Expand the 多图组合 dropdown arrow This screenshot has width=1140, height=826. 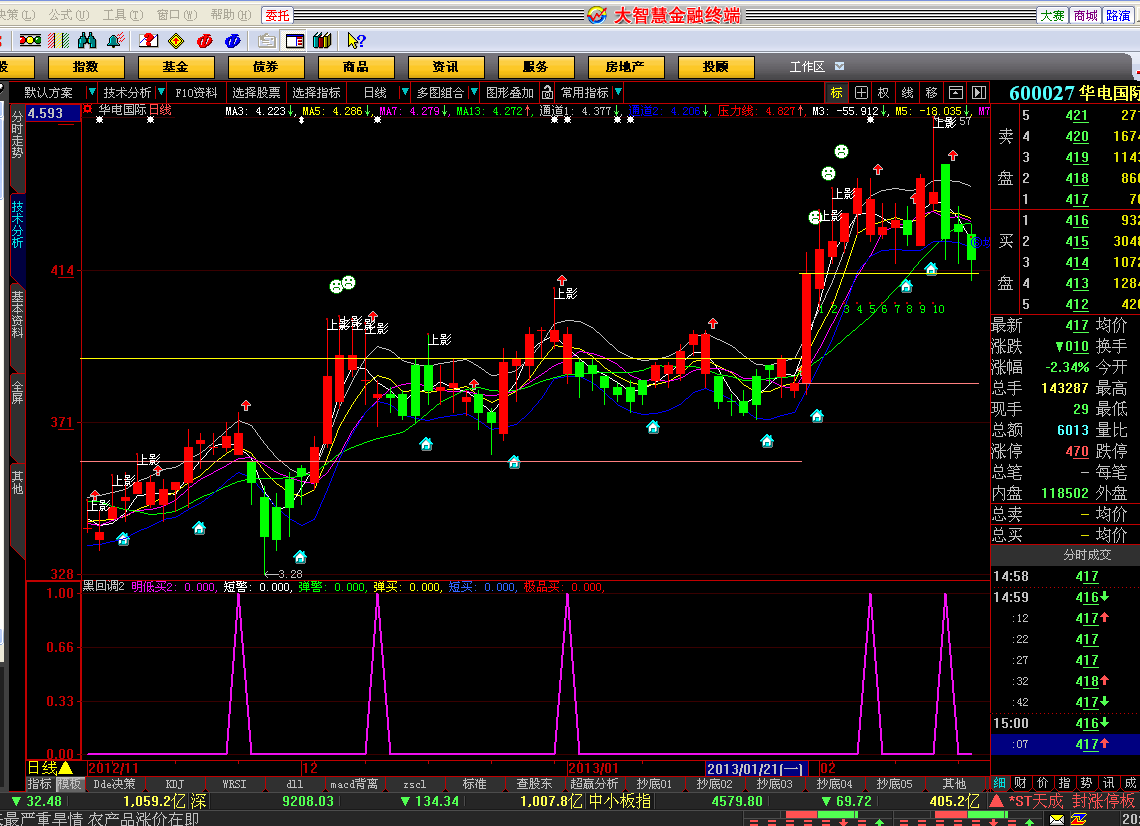point(474,92)
